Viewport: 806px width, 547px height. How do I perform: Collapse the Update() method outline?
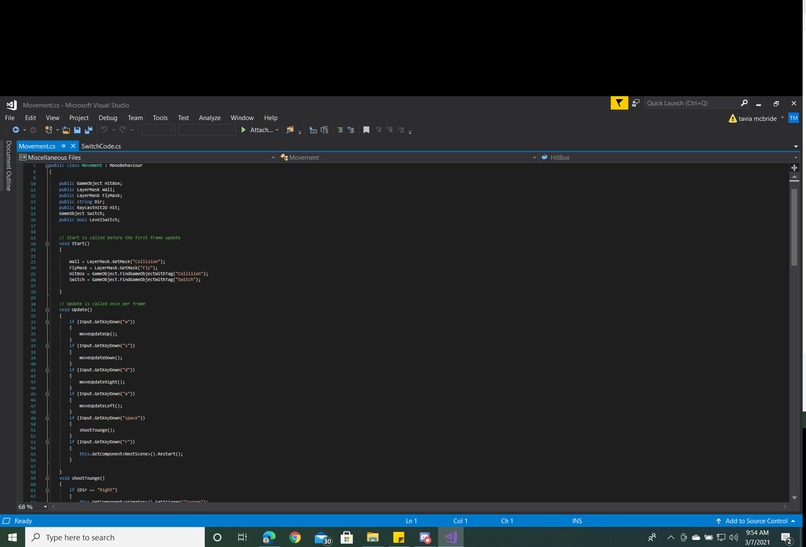point(47,309)
